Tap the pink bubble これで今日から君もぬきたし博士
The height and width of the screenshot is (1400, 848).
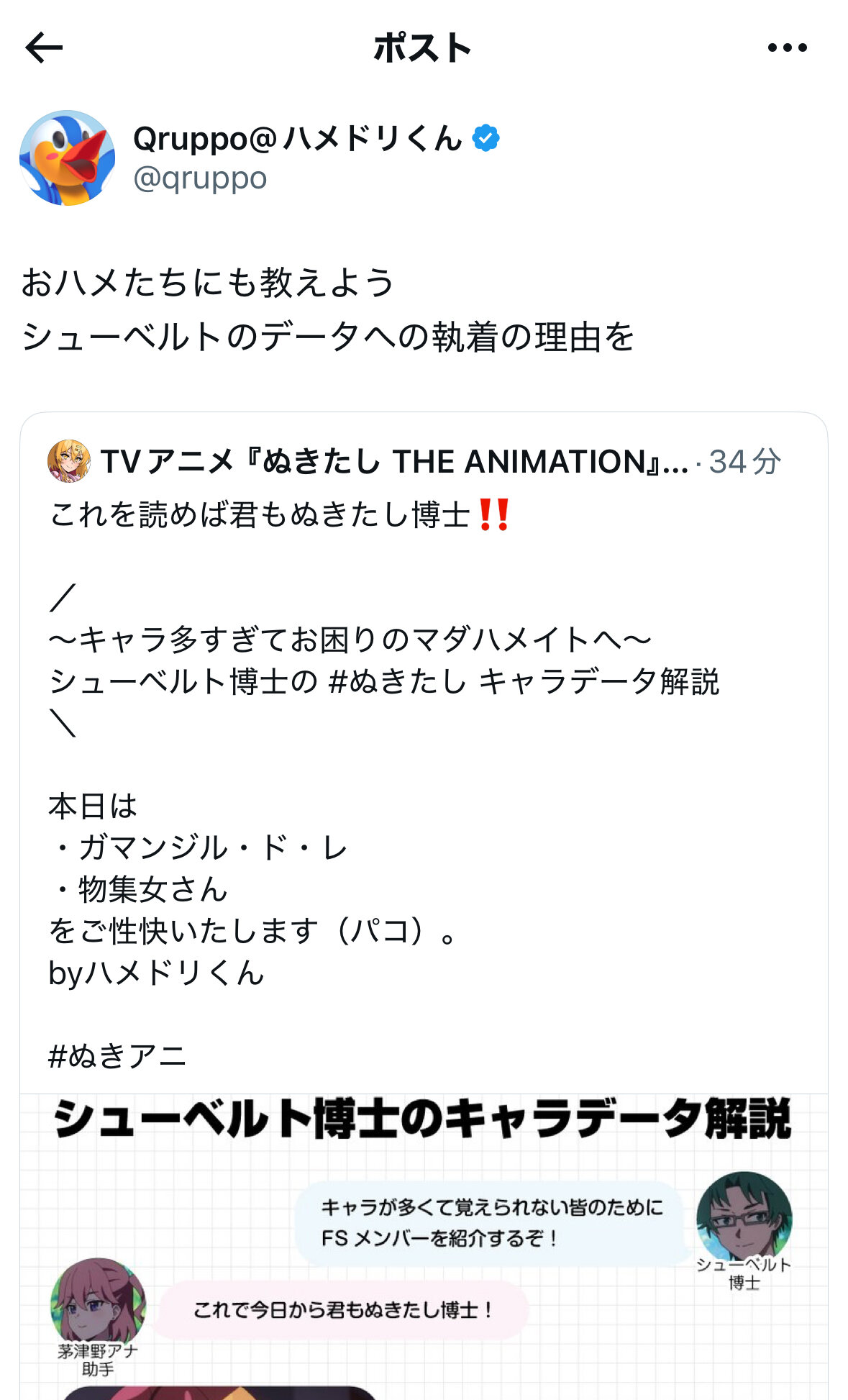342,1309
